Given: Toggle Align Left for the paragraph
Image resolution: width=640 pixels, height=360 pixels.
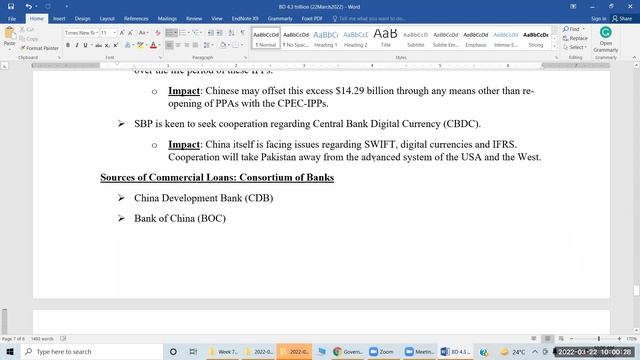Looking at the screenshot, I should click(169, 45).
